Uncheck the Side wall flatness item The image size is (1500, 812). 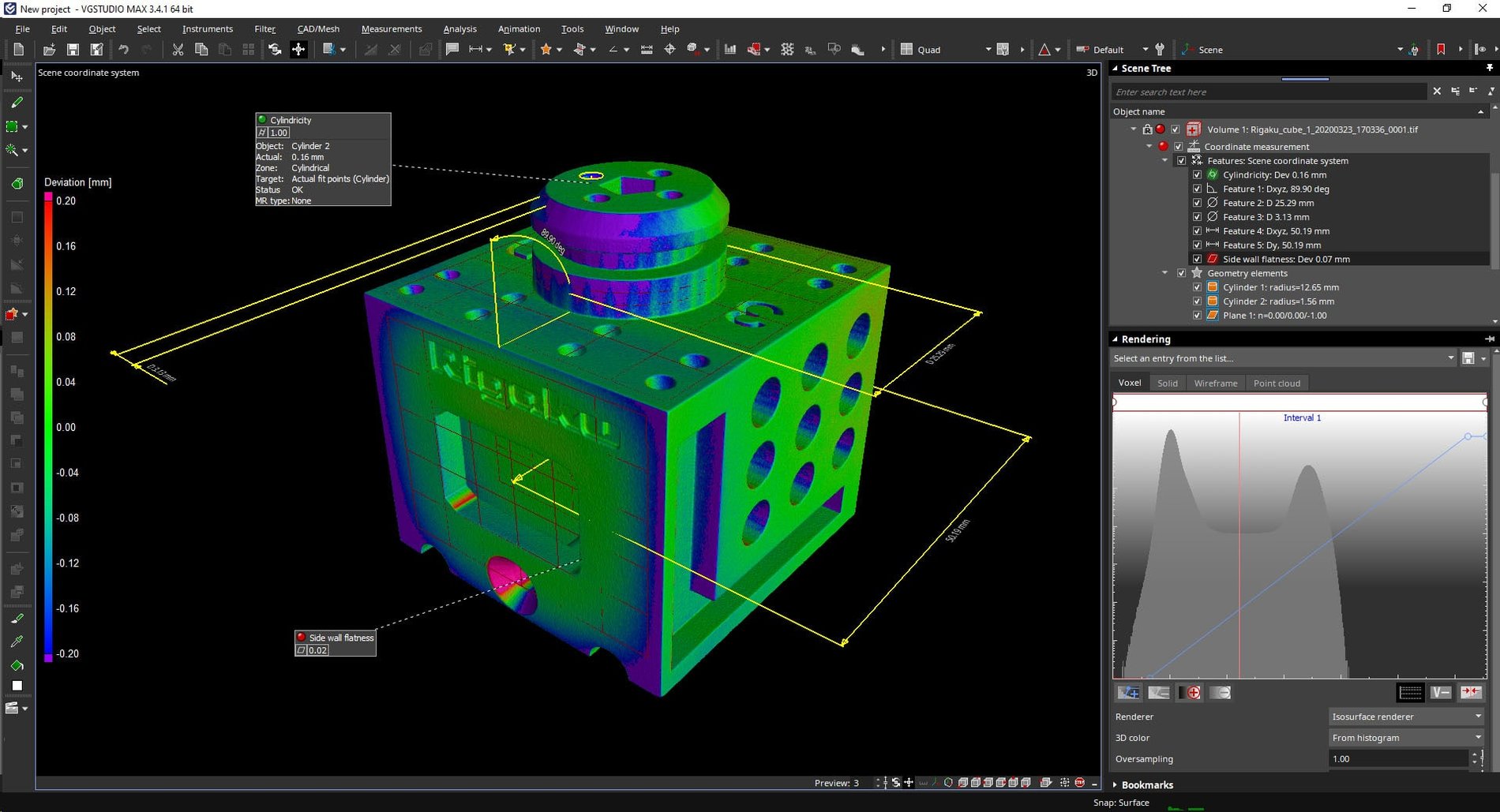pyautogui.click(x=1197, y=259)
